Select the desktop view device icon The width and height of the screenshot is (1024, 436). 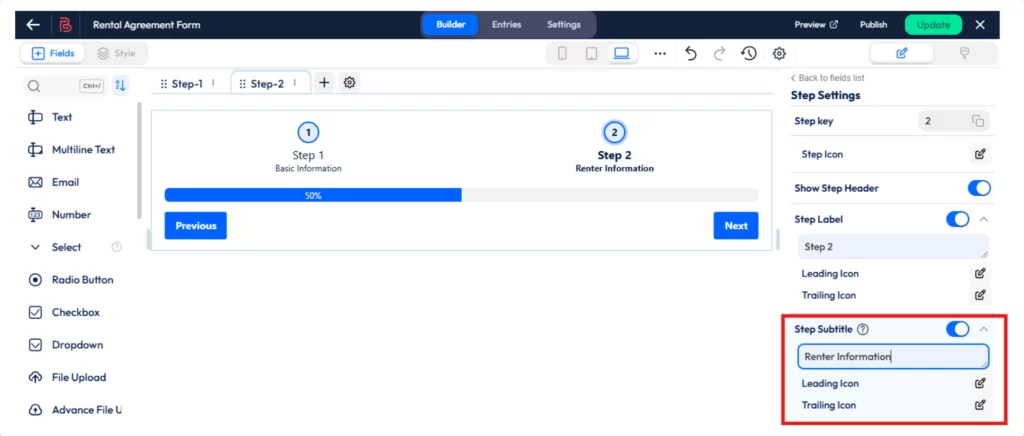[621, 53]
